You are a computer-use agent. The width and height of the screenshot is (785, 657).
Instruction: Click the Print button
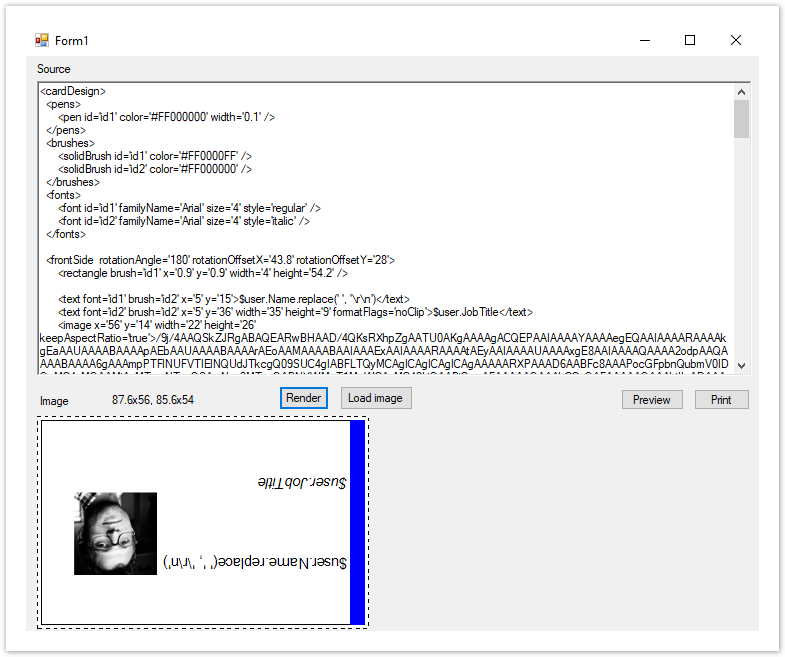pos(720,399)
